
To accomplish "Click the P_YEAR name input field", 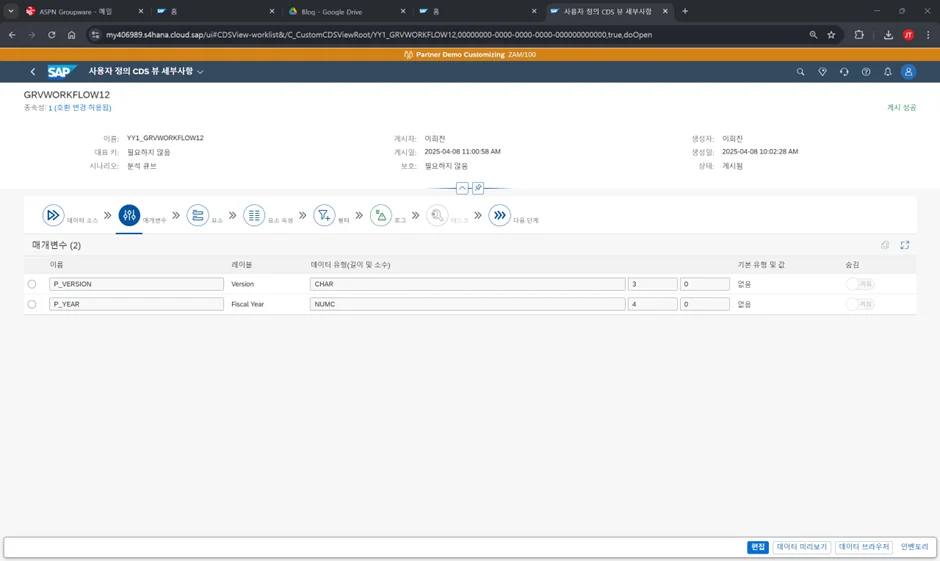I will click(x=136, y=304).
